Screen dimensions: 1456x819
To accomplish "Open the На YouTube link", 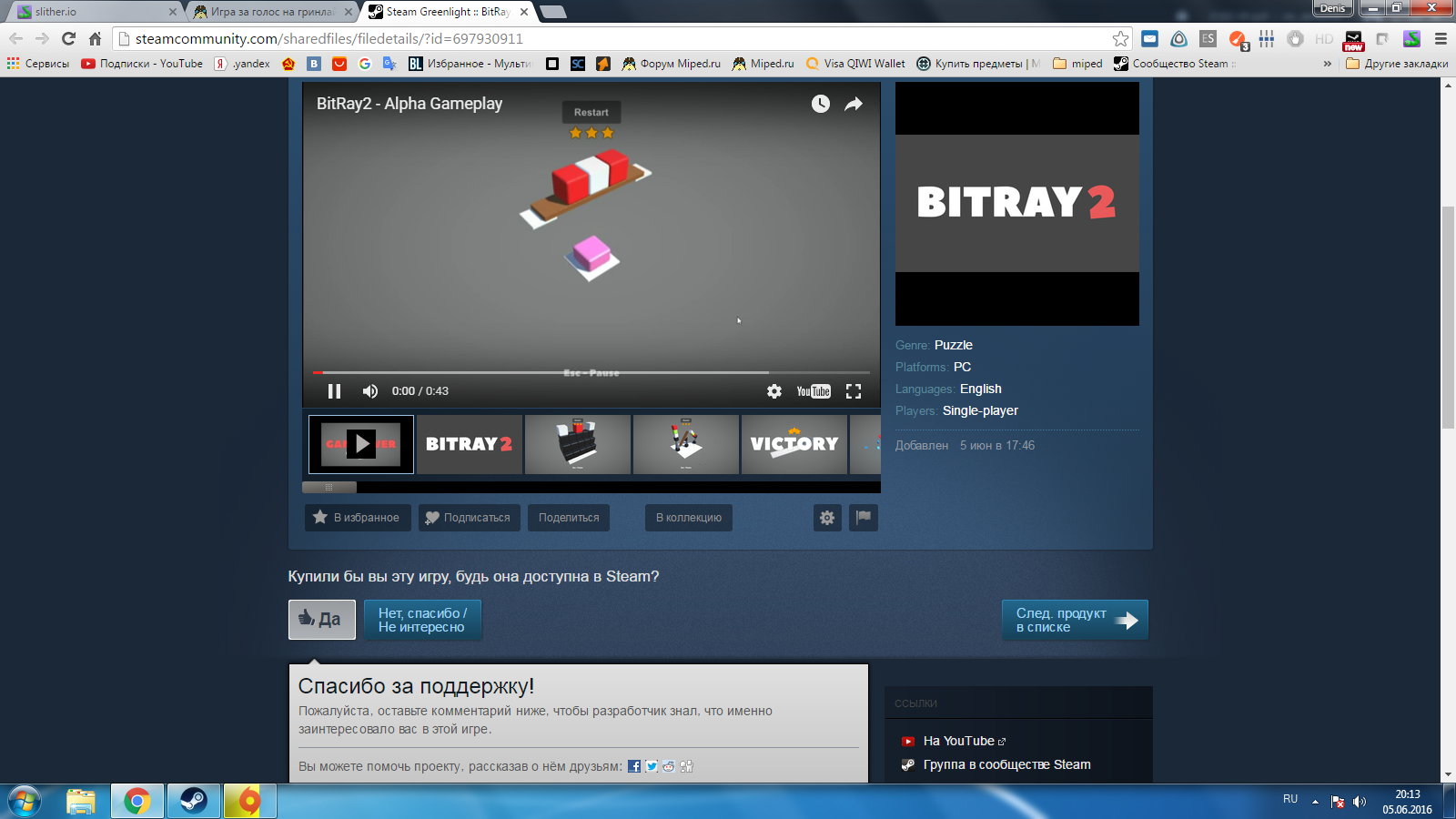I will pos(958,741).
